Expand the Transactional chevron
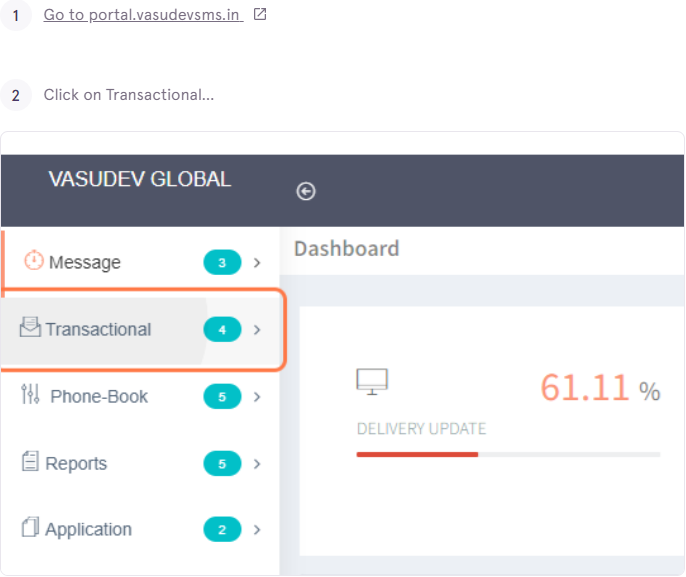Image resolution: width=686 pixels, height=577 pixels. 257,330
